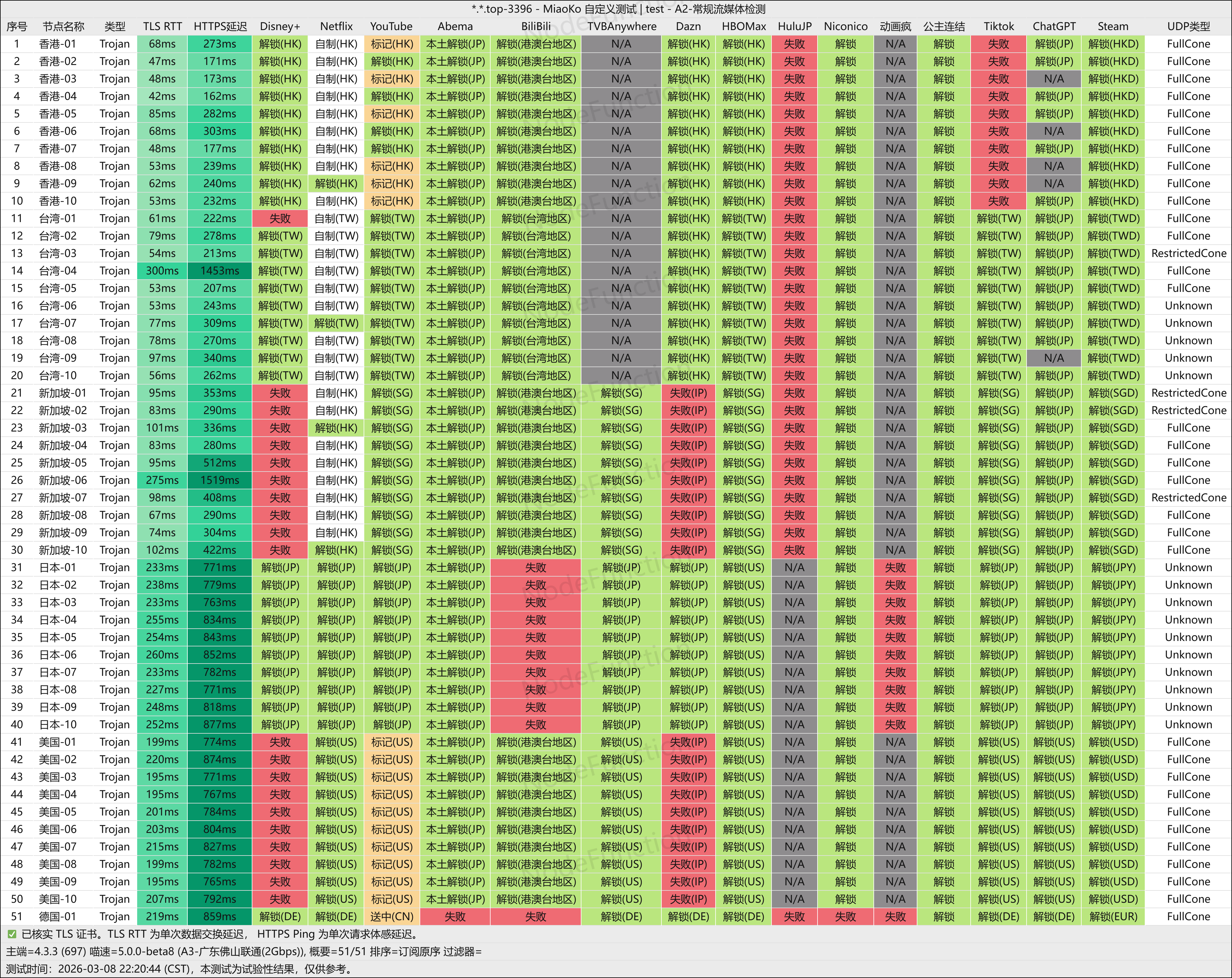1232x978 pixels.
Task: Click the ChatGPT column header
Action: pyautogui.click(x=1054, y=26)
